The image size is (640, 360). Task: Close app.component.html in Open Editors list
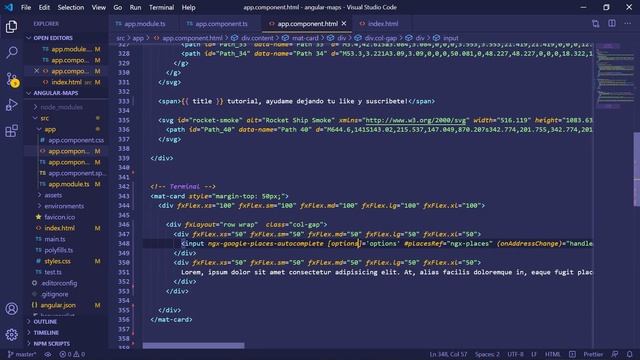coord(36,71)
